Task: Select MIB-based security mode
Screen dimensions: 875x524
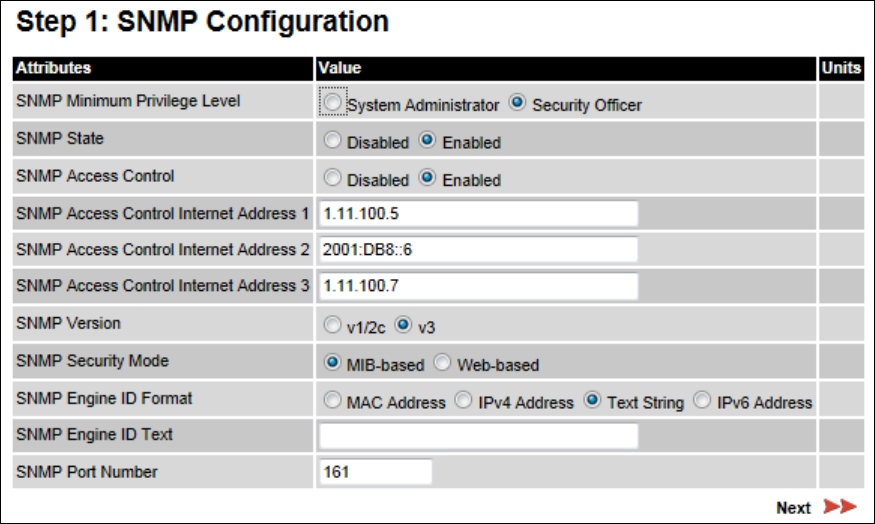Action: point(332,362)
